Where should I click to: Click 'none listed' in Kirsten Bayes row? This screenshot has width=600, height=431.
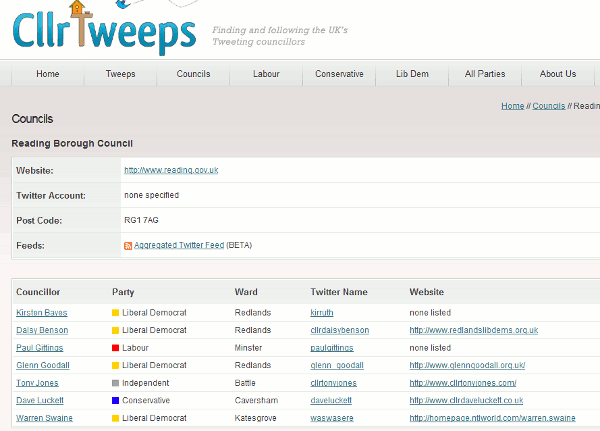point(430,313)
